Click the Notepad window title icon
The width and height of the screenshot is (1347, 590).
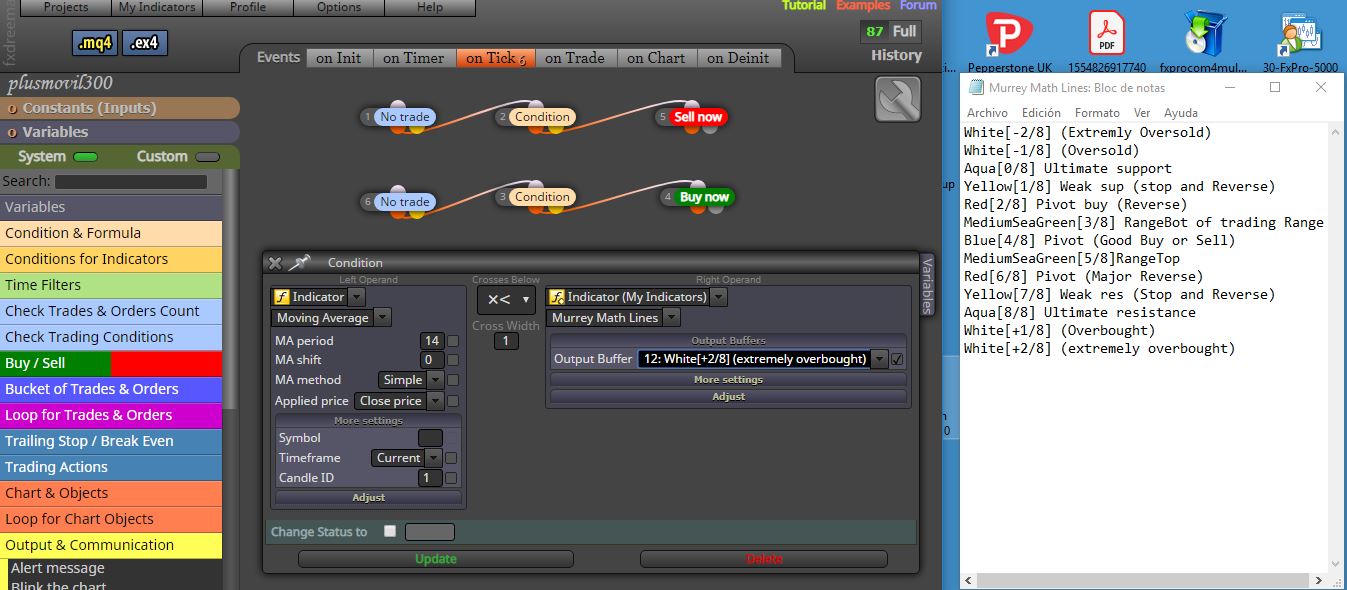coord(974,88)
